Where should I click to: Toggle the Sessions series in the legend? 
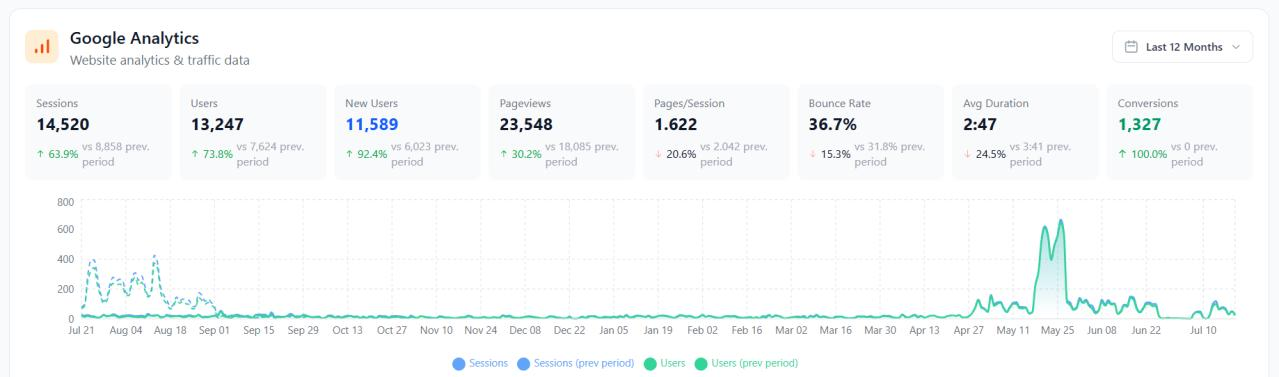point(481,363)
